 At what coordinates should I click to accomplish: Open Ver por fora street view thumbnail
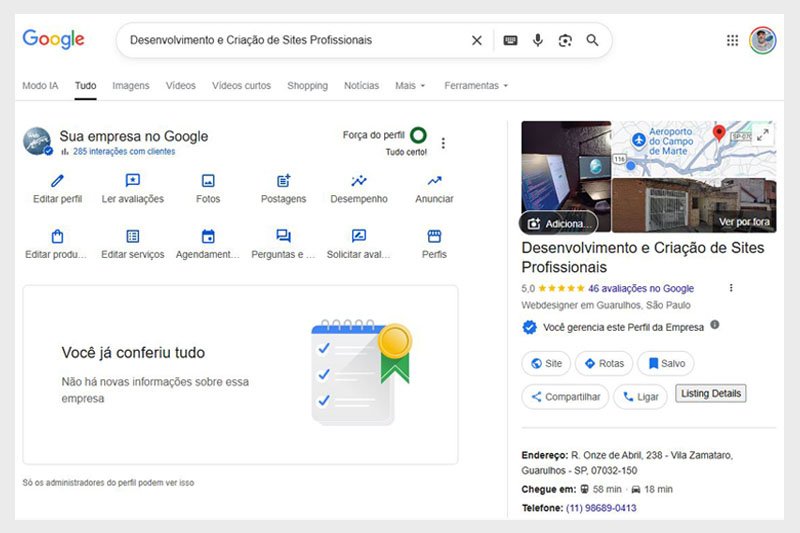click(x=694, y=205)
